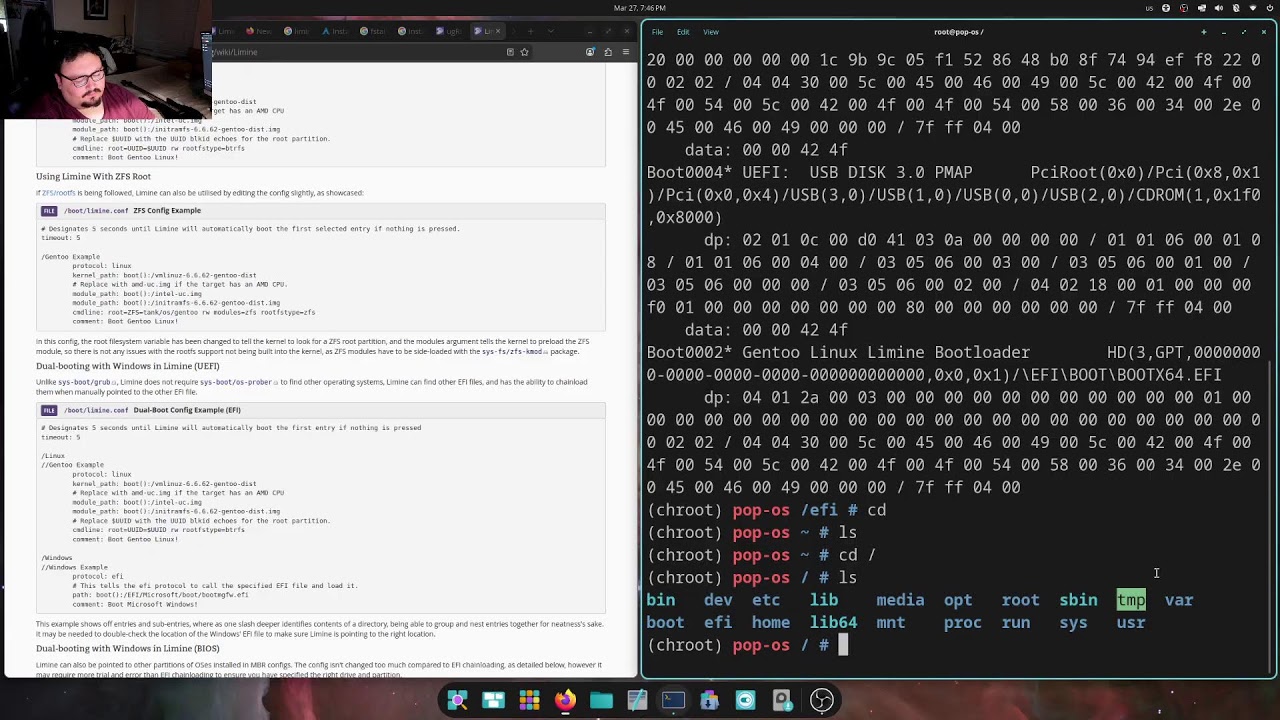
Task: Open OBS Studio from the dock
Action: click(x=821, y=700)
